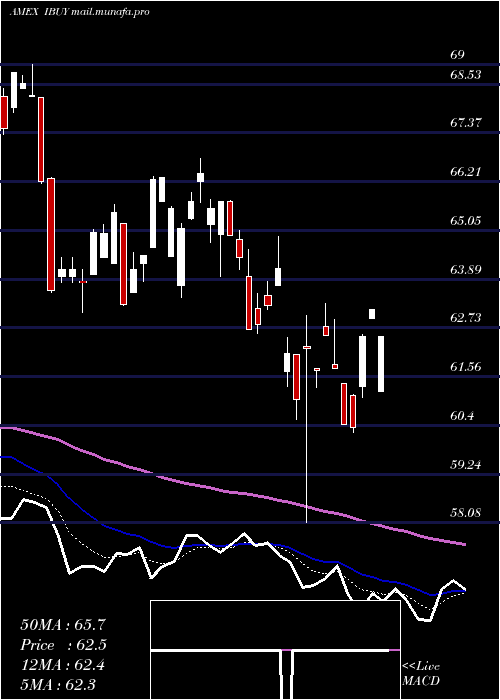Select the 68.53 price axis label
Image resolution: width=500 pixels, height=700 pixels.
[466, 75]
